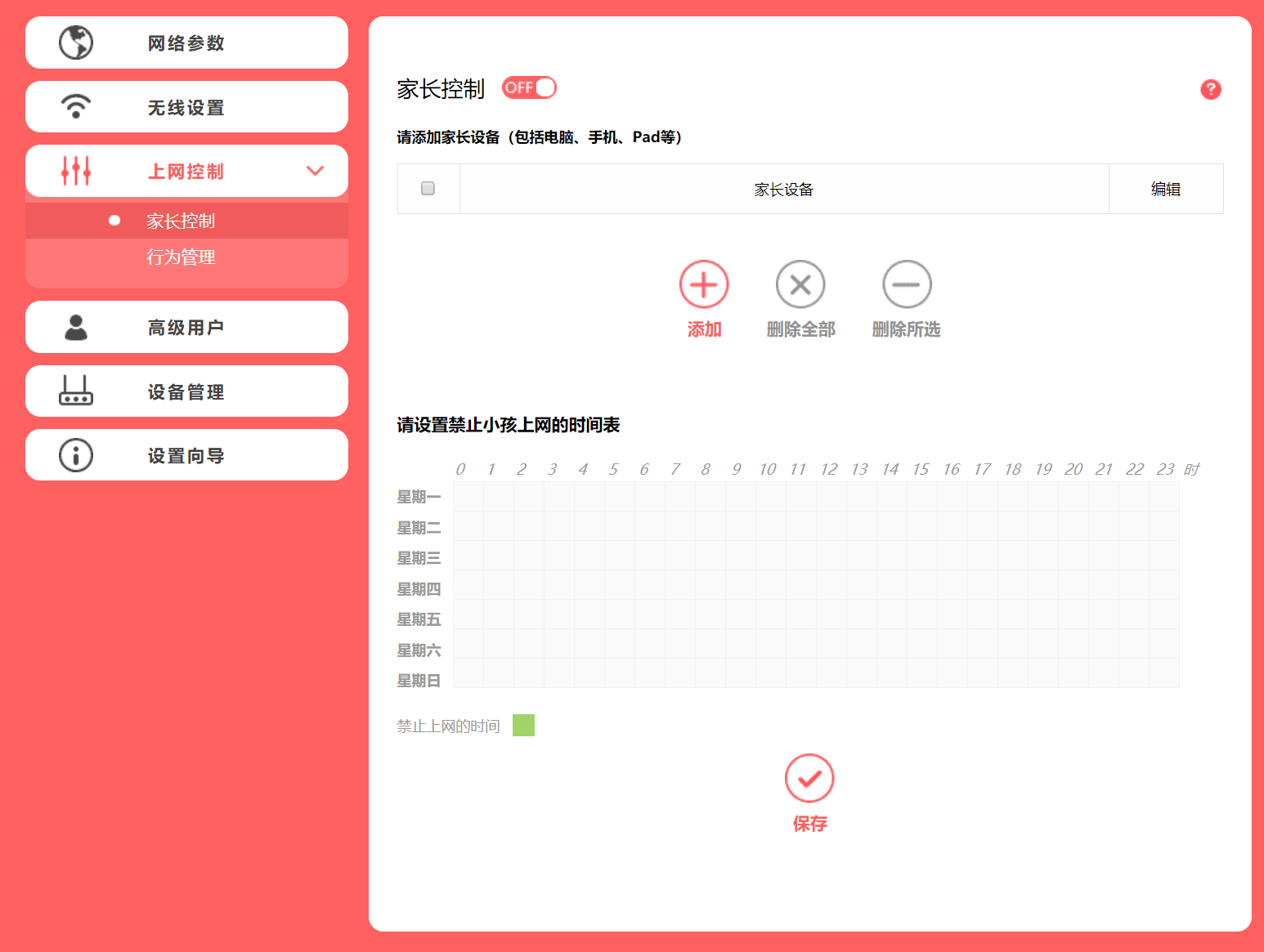The height and width of the screenshot is (952, 1264).
Task: Click the info icon beside 设置向导
Action: tap(76, 455)
